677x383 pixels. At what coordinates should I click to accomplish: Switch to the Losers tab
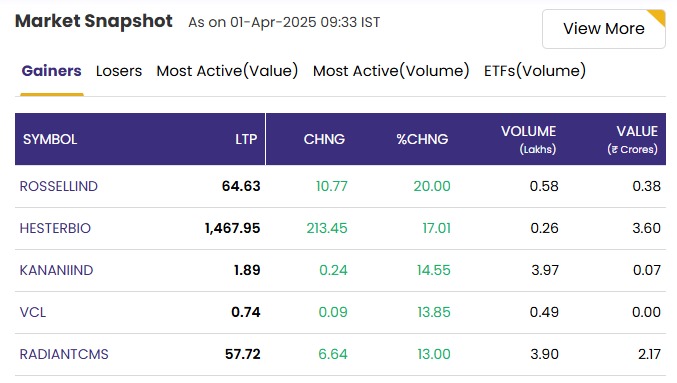click(119, 71)
